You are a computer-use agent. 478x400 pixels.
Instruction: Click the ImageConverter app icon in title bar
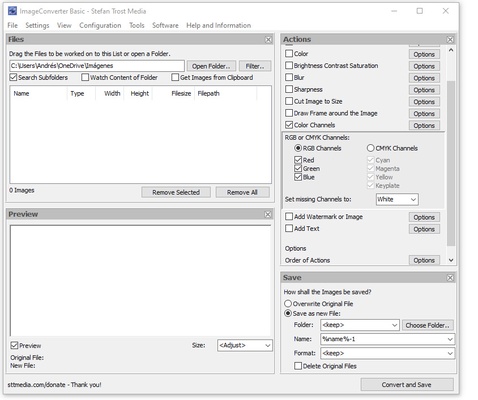click(x=12, y=11)
